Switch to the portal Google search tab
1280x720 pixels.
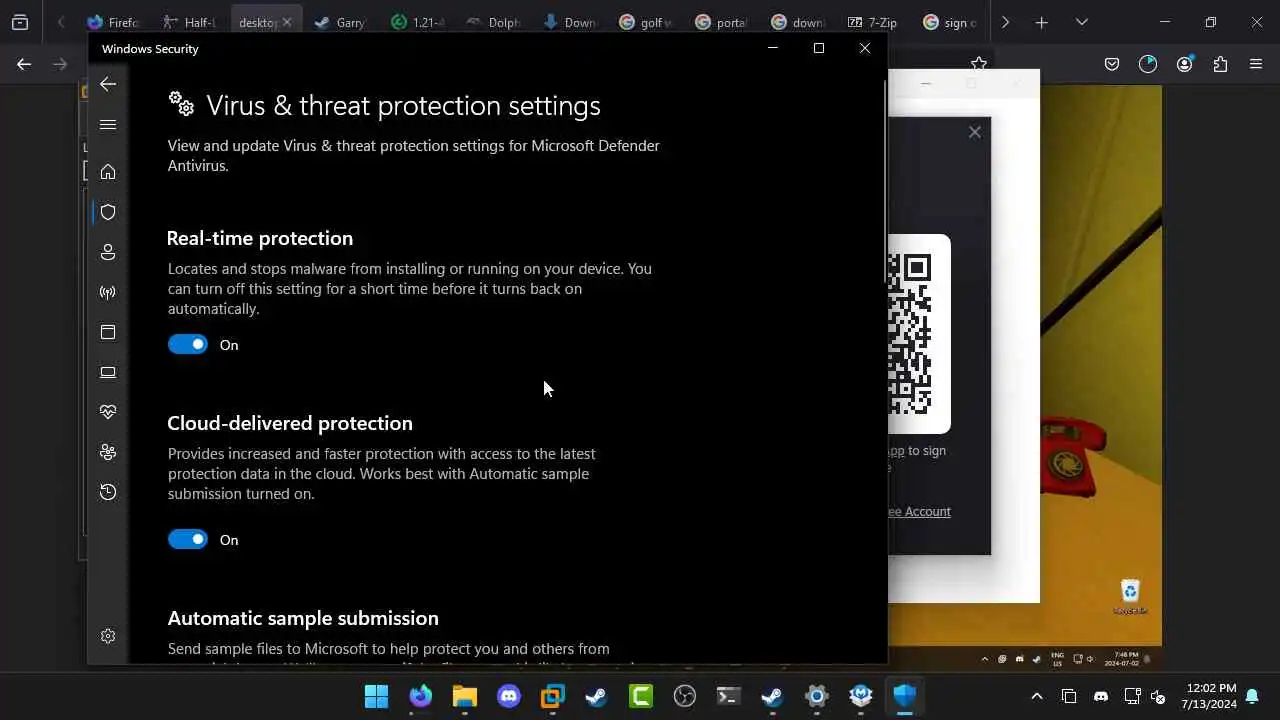point(721,22)
